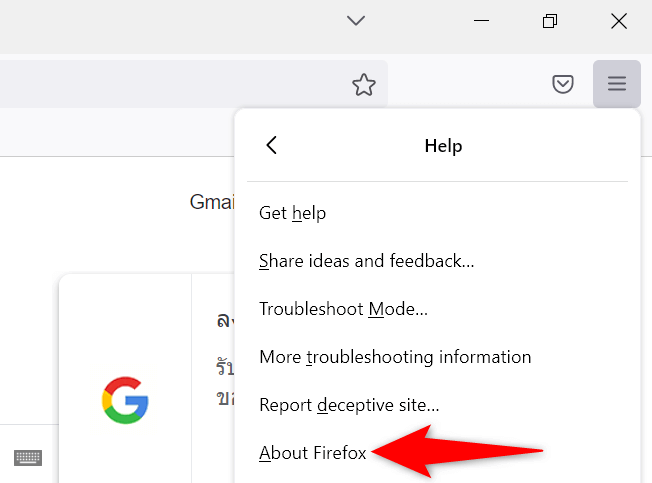Select Get help menu entry
The width and height of the screenshot is (652, 483).
437,213
